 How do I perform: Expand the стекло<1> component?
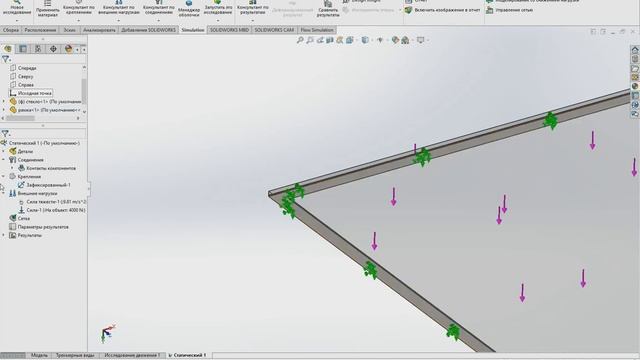click(4, 101)
